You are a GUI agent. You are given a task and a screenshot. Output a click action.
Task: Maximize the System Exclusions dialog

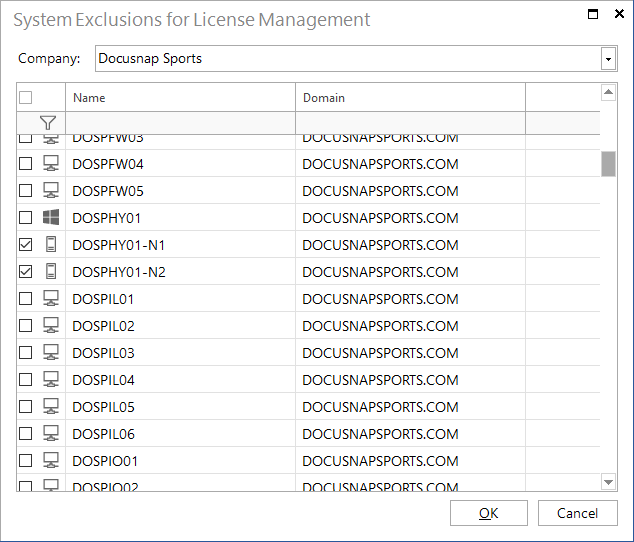593,14
